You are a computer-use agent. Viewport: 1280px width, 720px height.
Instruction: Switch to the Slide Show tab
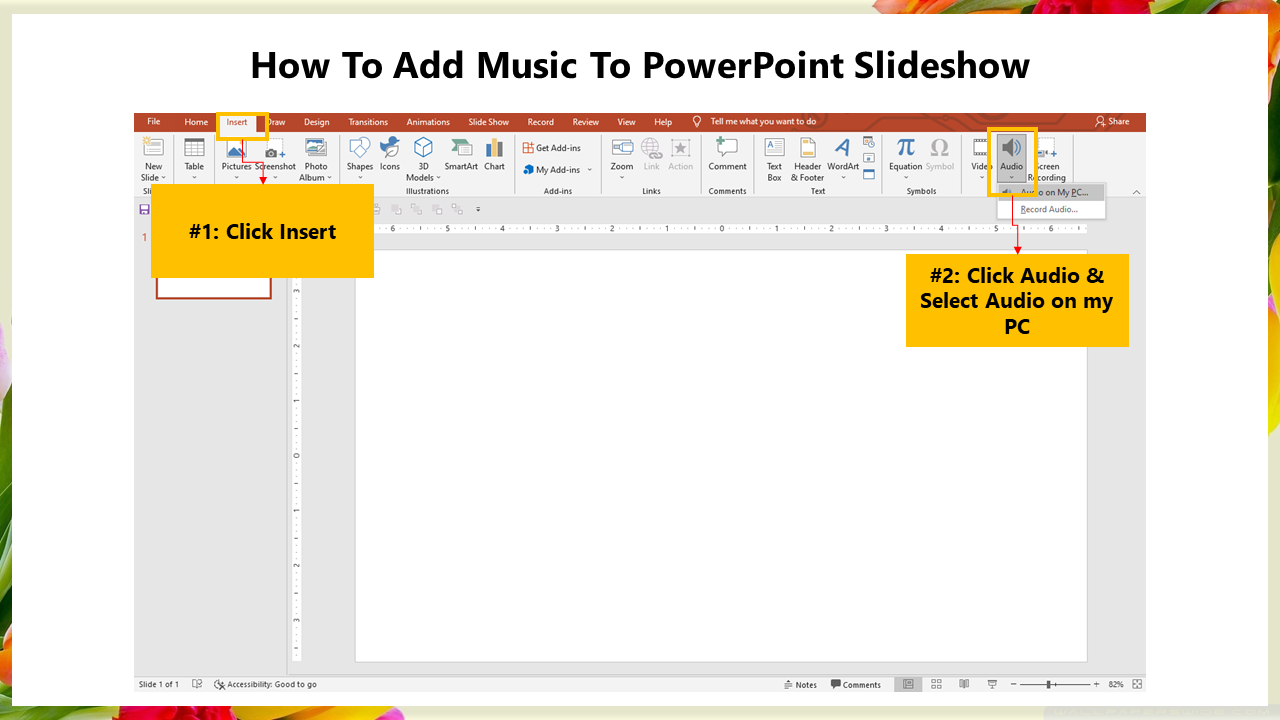489,122
